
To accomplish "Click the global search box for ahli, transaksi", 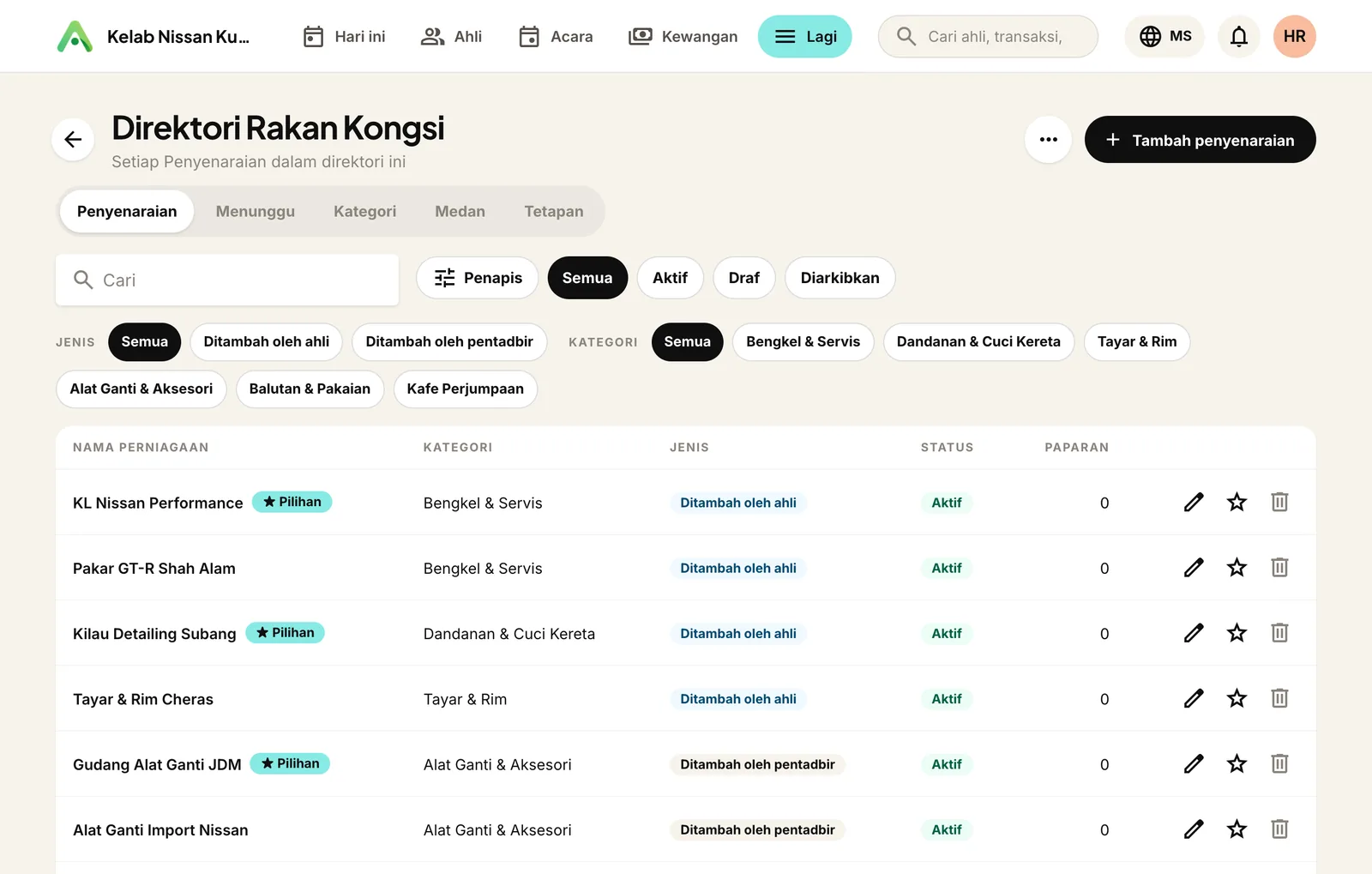I will [x=988, y=36].
